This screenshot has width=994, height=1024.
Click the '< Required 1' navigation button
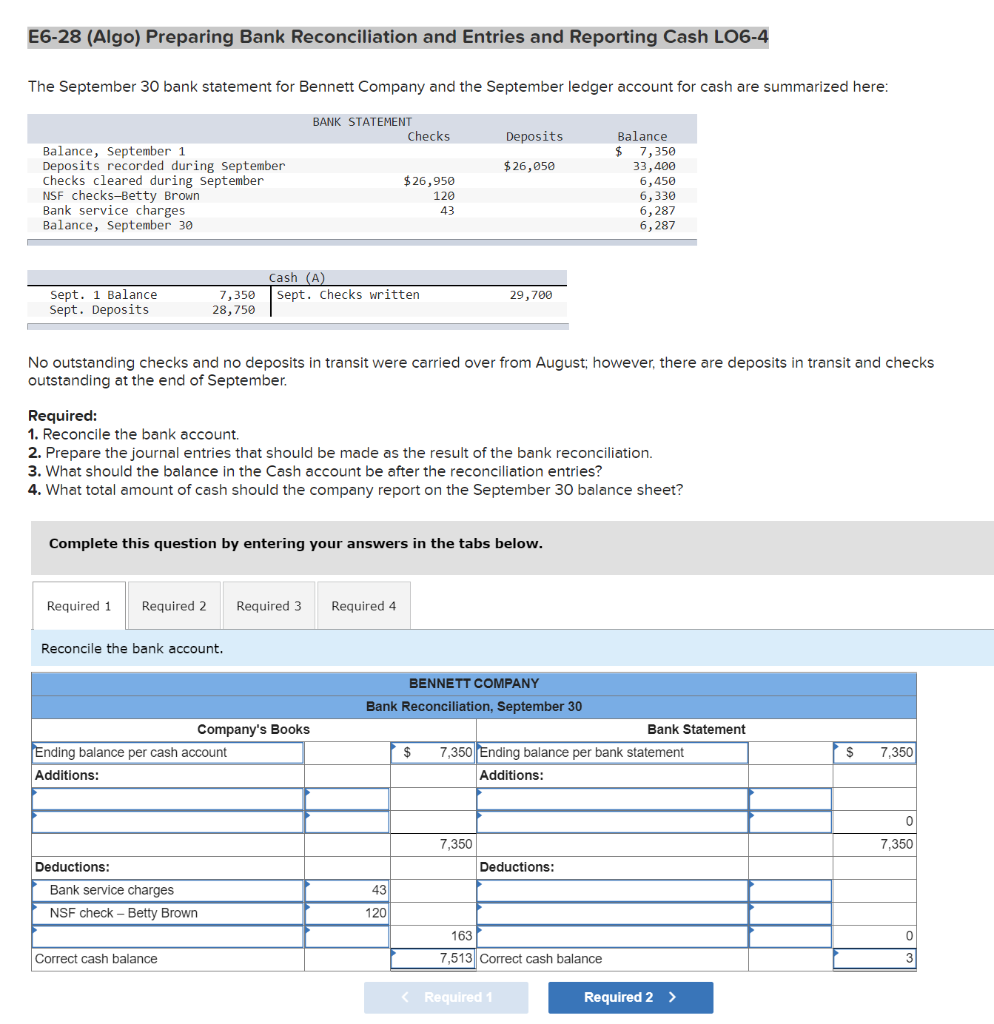coord(446,997)
